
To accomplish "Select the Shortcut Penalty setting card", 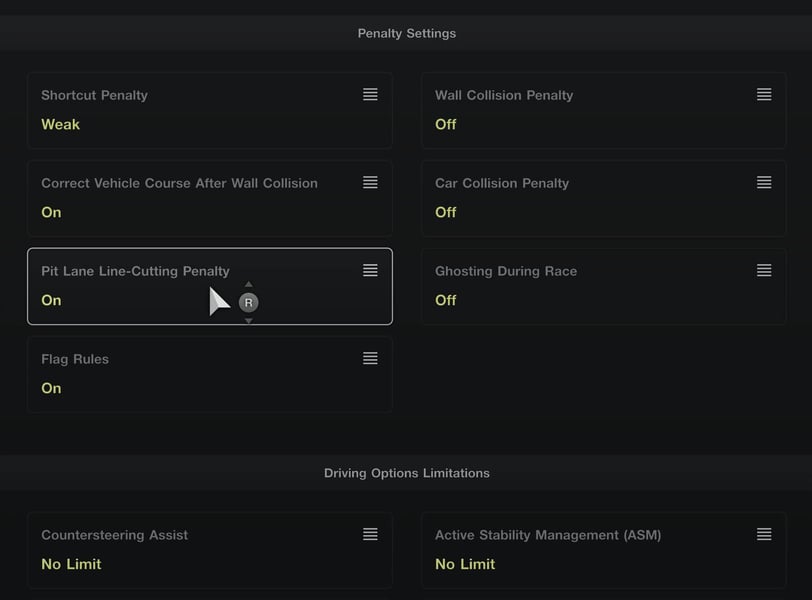I will point(210,111).
